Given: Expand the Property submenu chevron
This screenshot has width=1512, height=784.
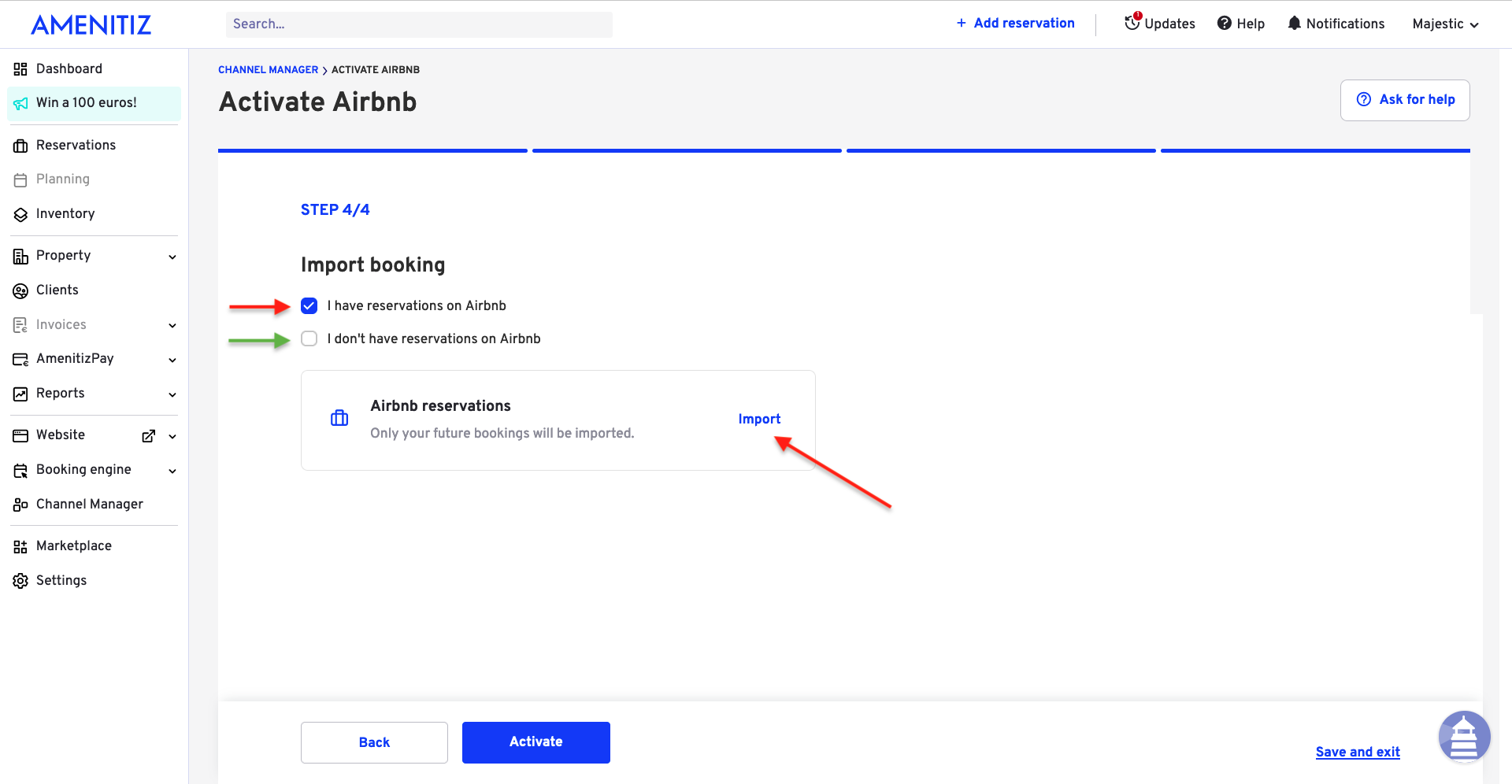Looking at the screenshot, I should coord(172,257).
